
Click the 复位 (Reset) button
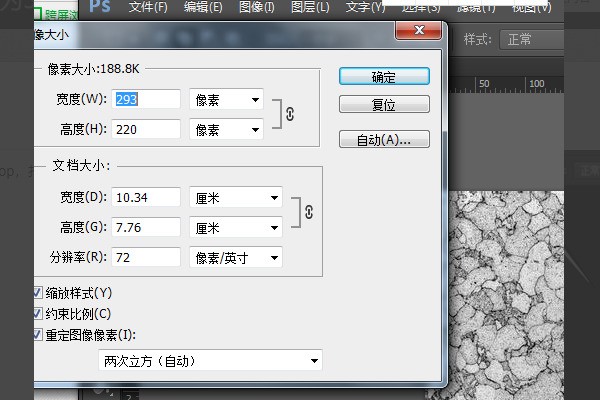[x=384, y=104]
